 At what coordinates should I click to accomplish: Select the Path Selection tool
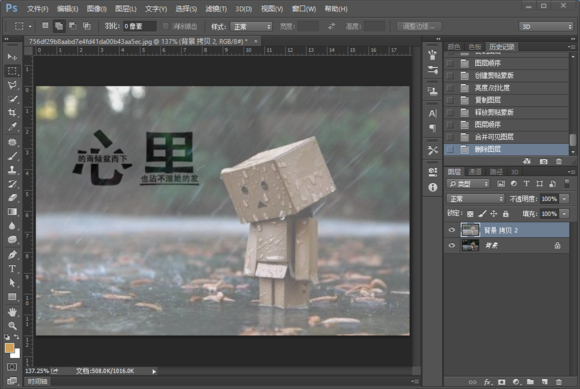pos(12,283)
